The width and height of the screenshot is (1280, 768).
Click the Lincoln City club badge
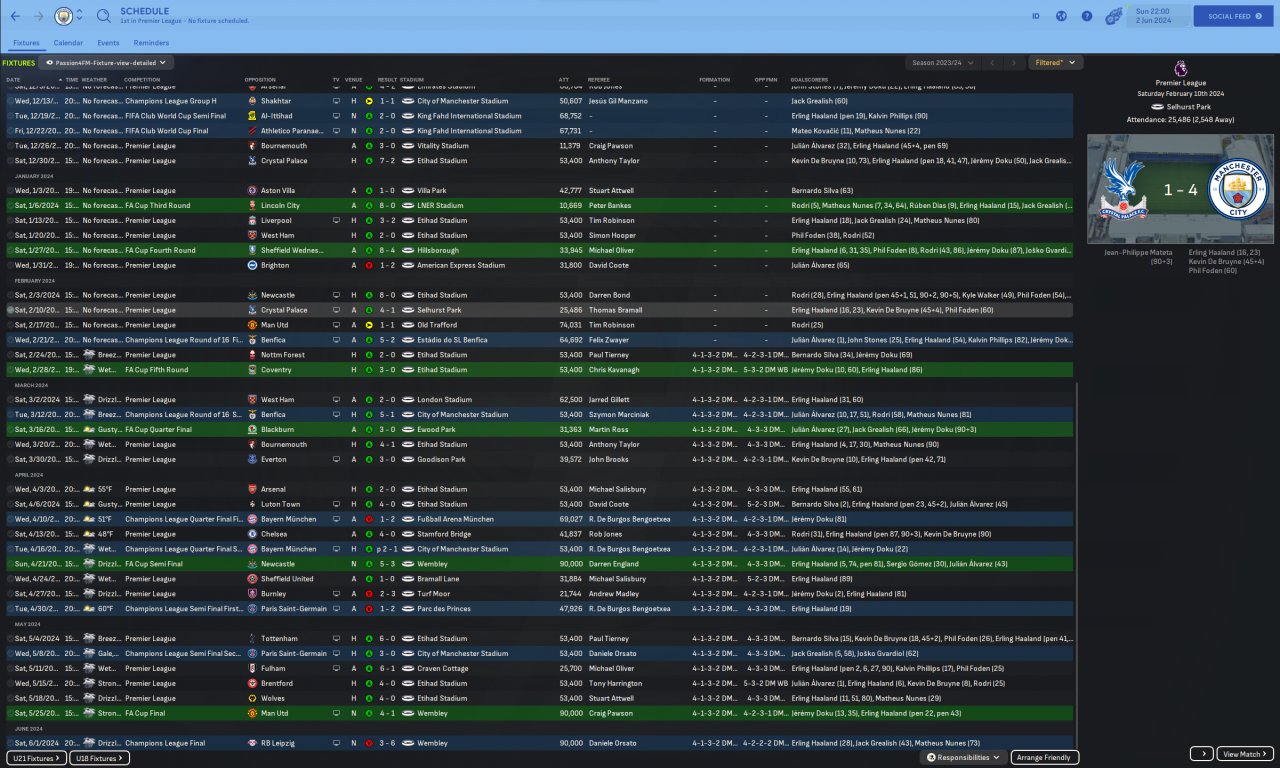point(252,205)
